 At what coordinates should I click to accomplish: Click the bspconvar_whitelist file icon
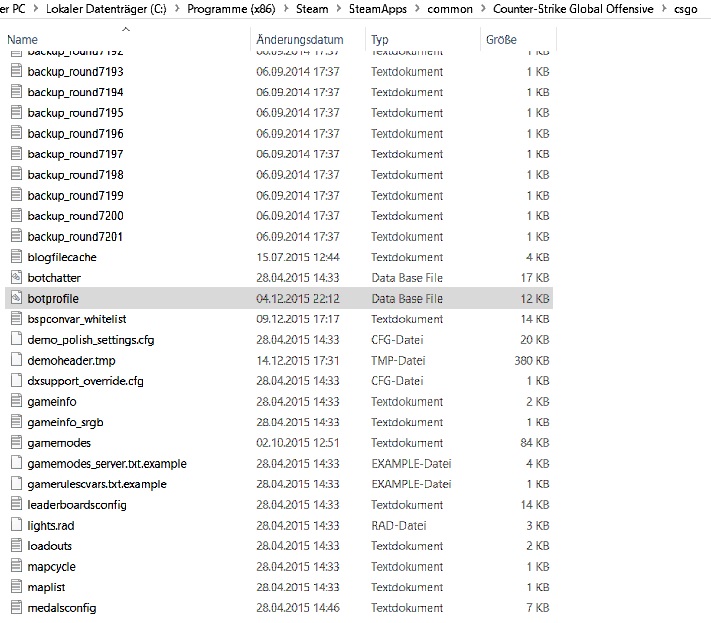pos(16,318)
